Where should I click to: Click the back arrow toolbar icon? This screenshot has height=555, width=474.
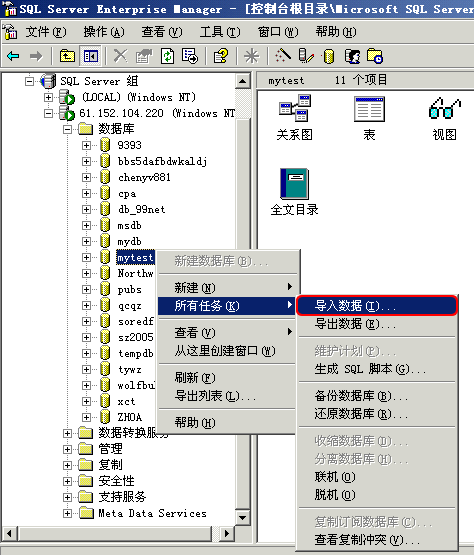click(x=13, y=56)
